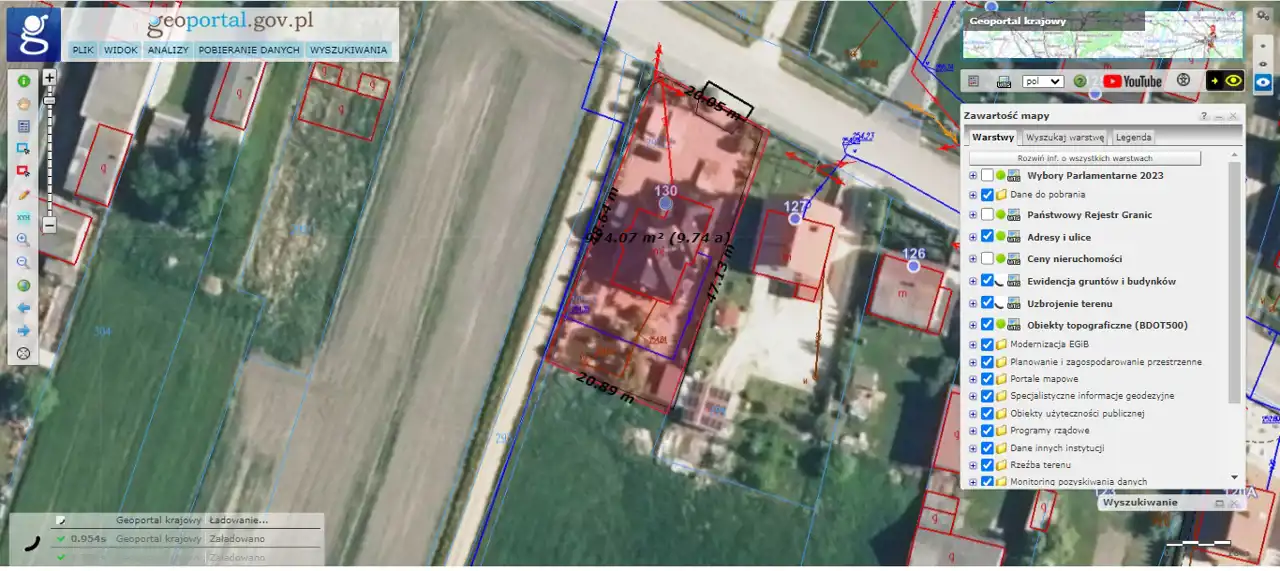Enable Wybory Parlamentarne 2023 layer checkbox
Viewport: 1280px width, 571px height.
coord(987,176)
